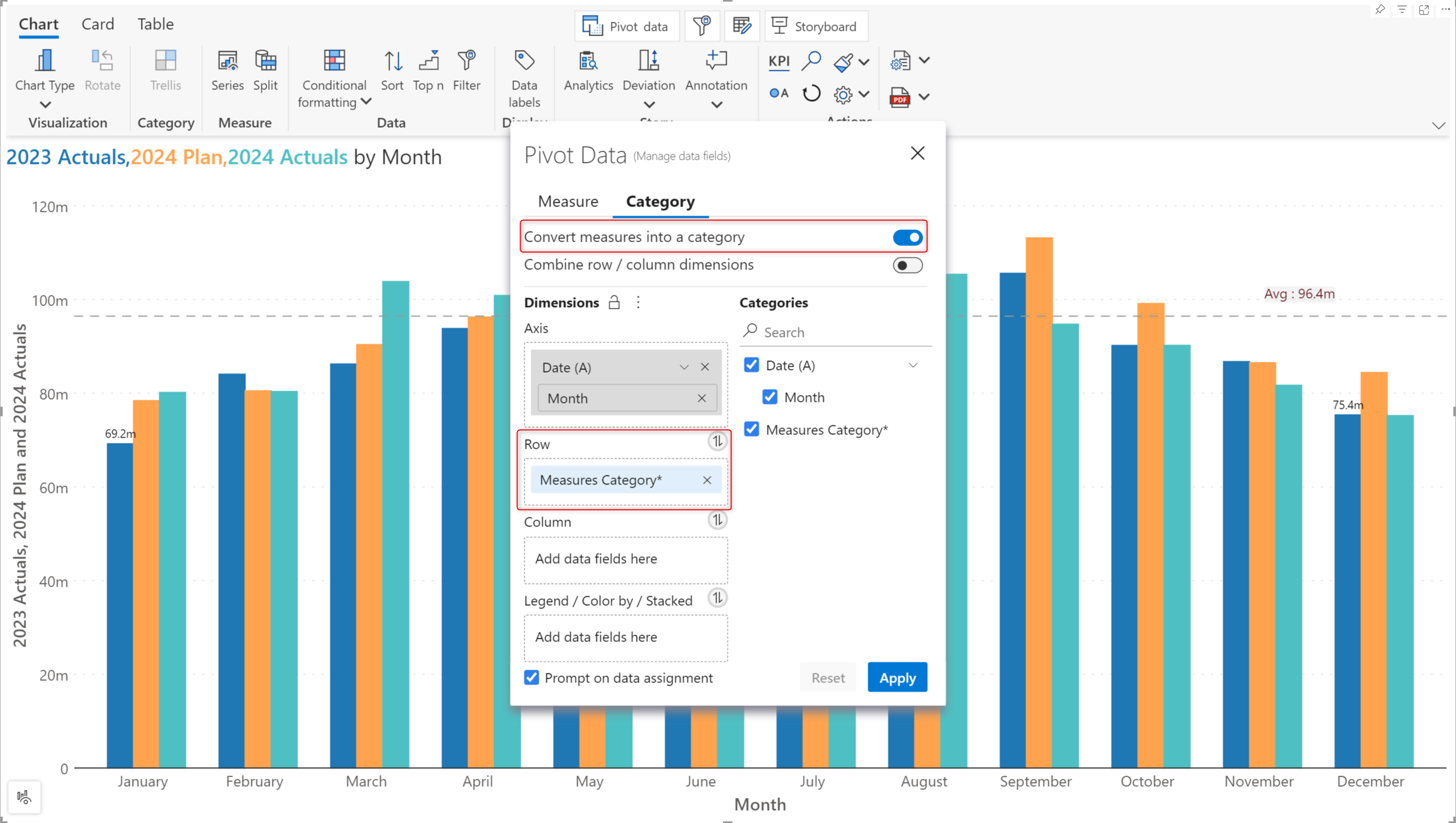Expand the Deviation dropdown chevron

point(649,104)
